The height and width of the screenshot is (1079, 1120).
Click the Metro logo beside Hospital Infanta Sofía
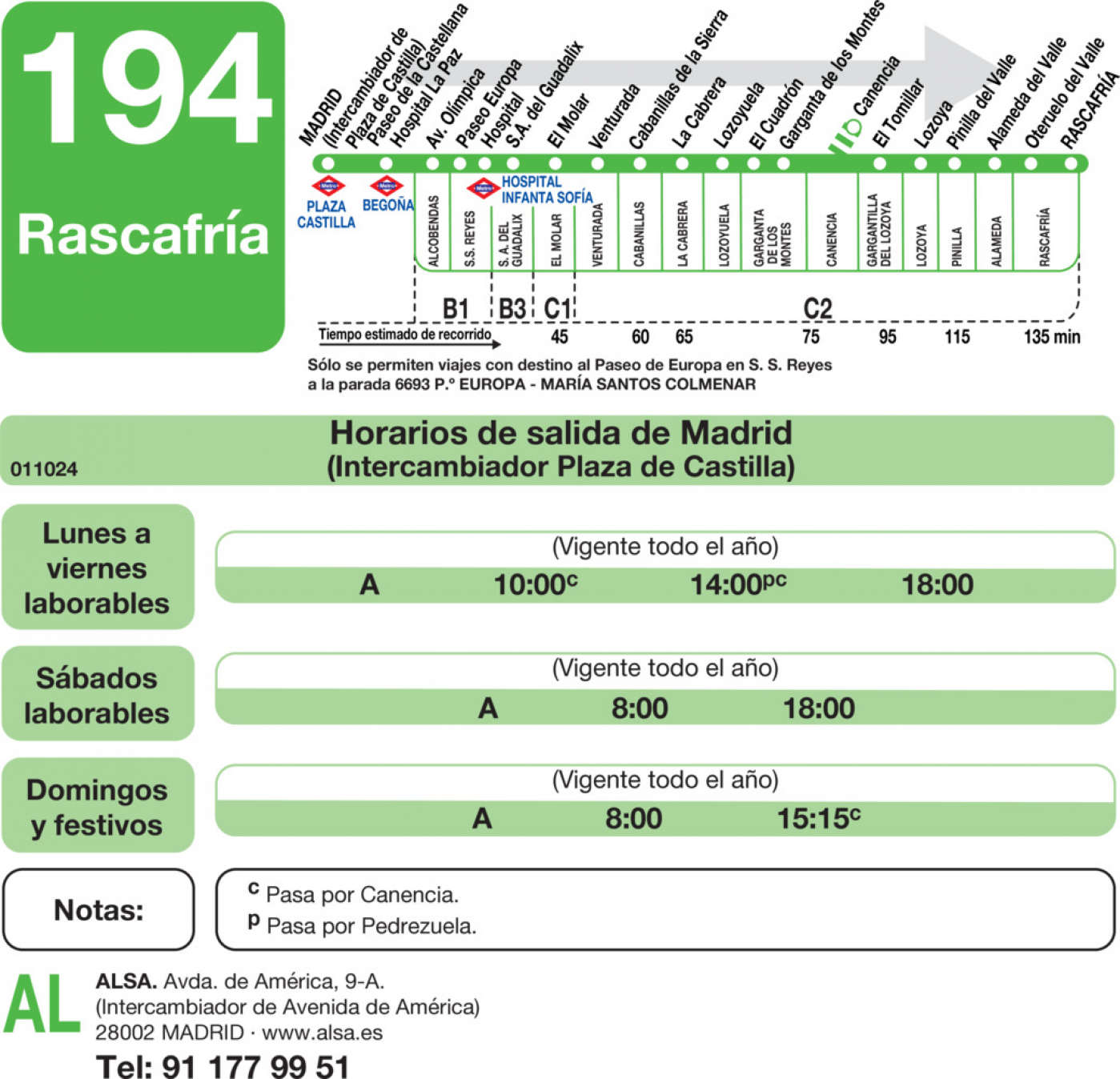click(483, 189)
